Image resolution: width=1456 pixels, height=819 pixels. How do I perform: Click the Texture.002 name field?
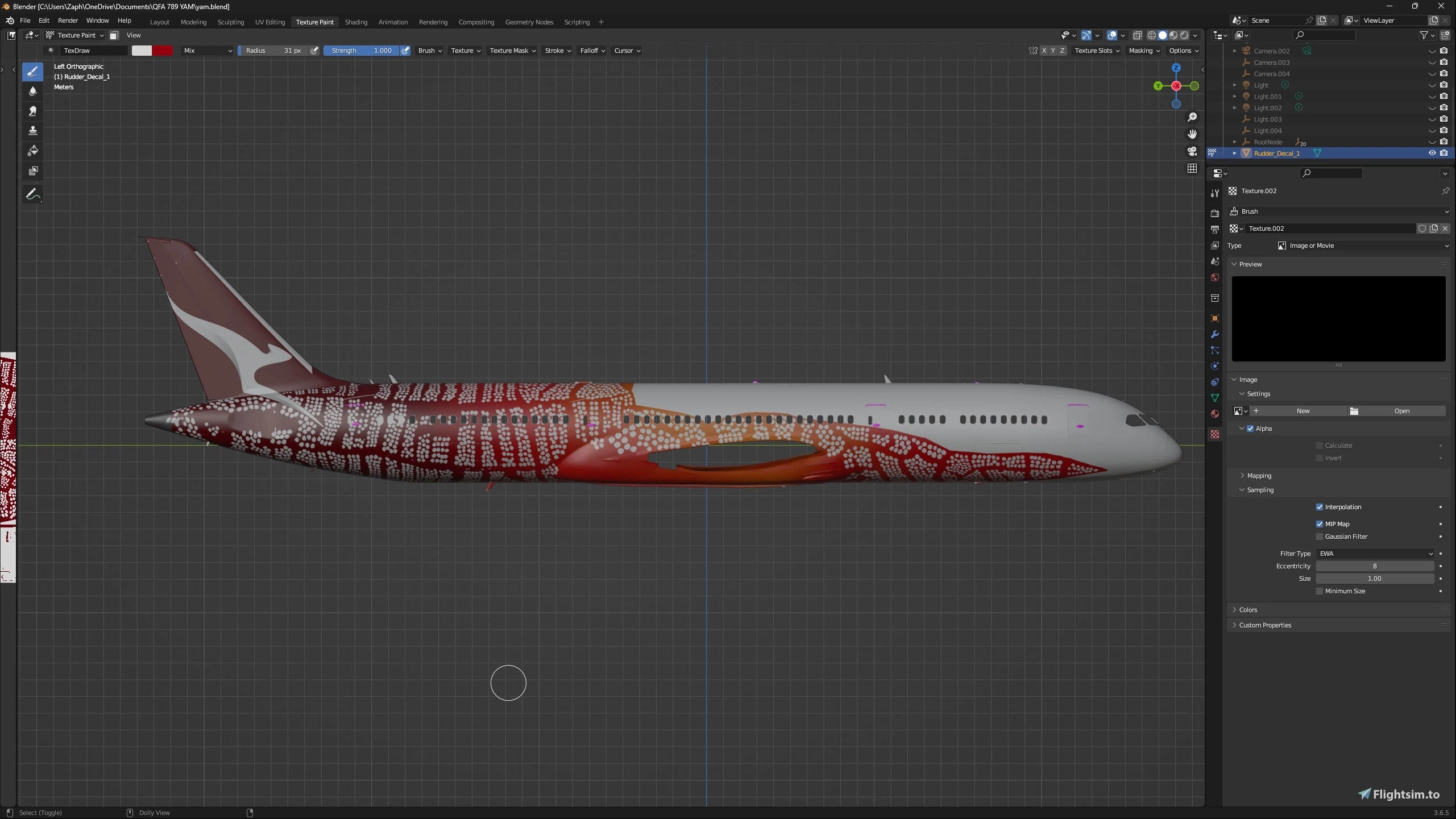point(1329,228)
